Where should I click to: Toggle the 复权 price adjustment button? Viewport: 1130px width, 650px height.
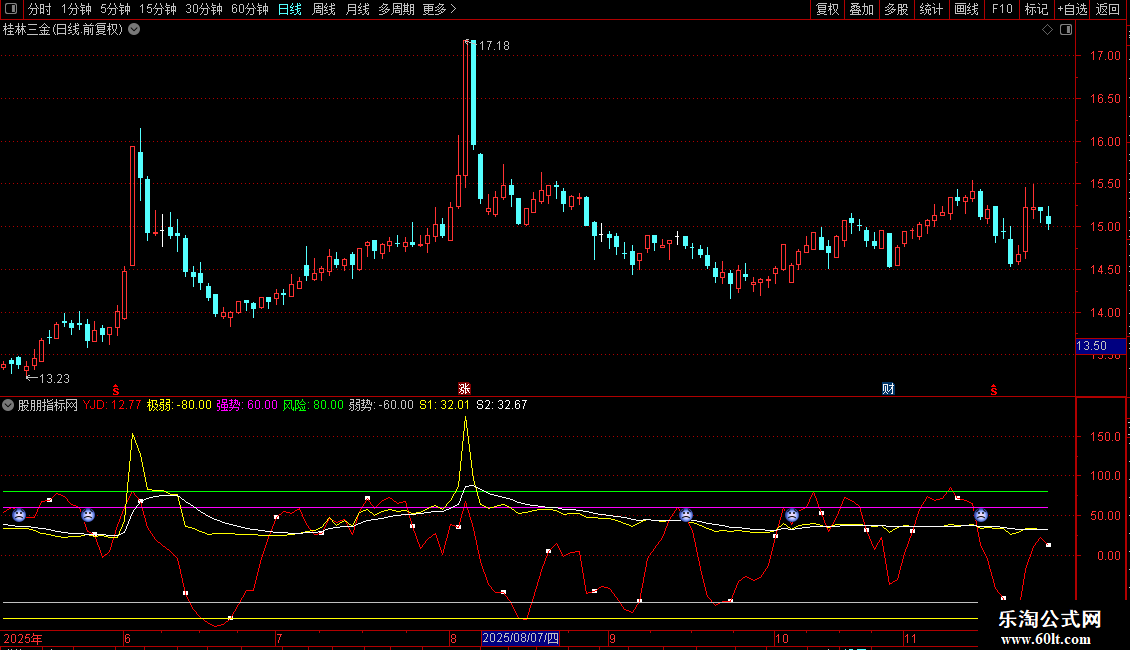pos(827,9)
